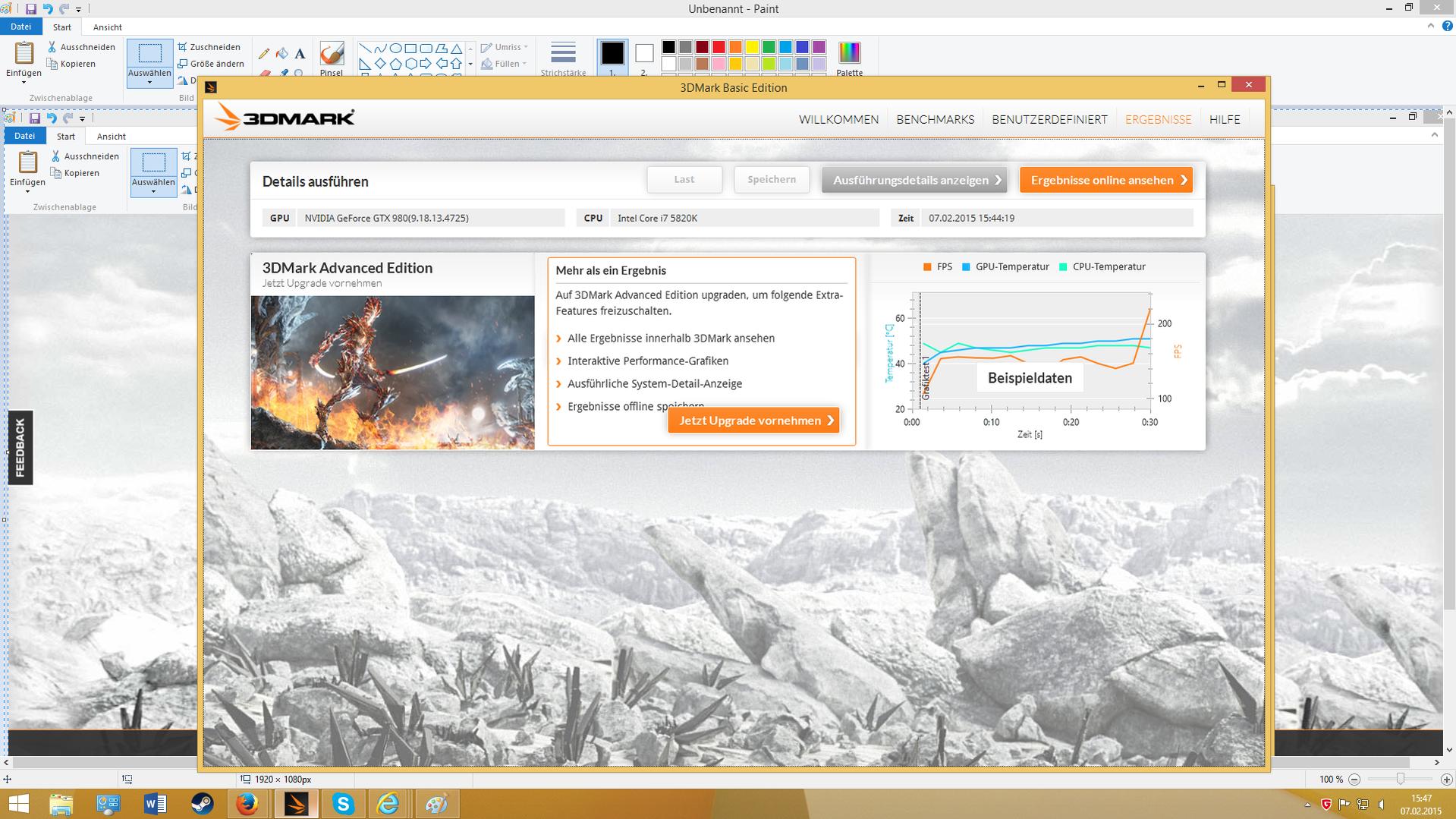Activate Farbe 2 background color
This screenshot has height=819, width=1456.
pyautogui.click(x=644, y=58)
